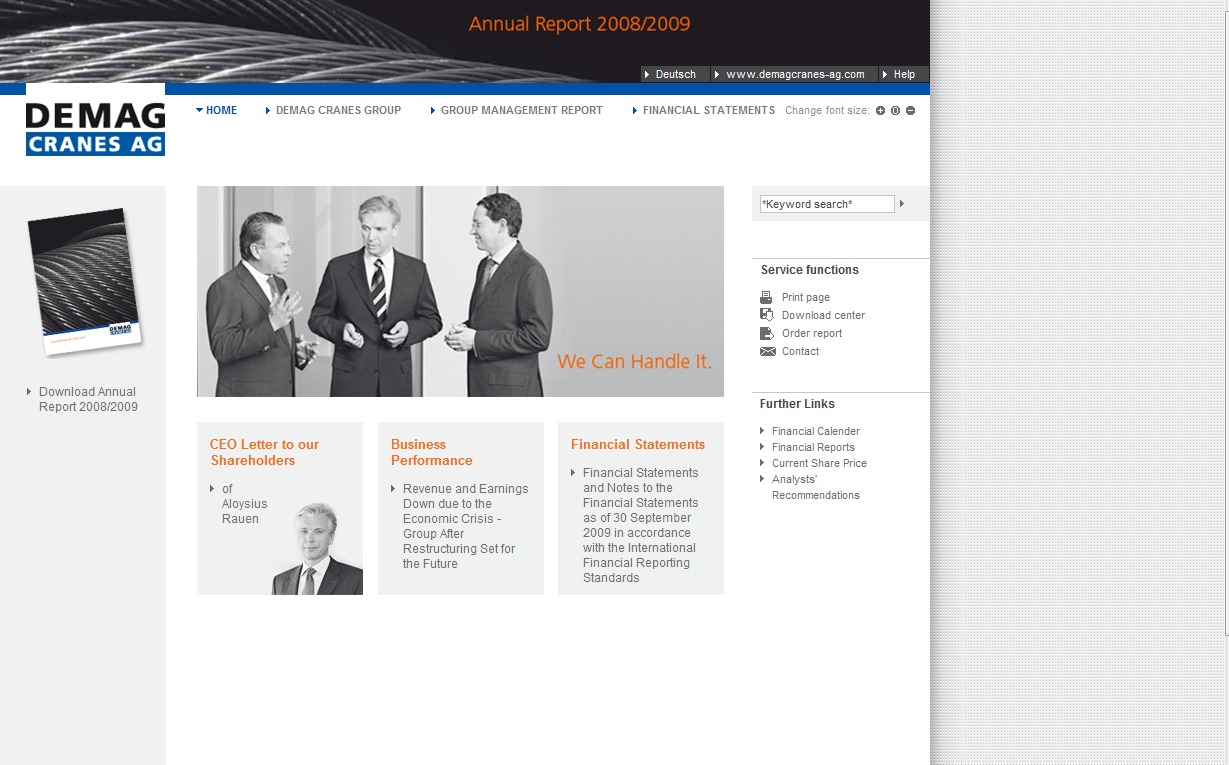Image resolution: width=1229 pixels, height=765 pixels.
Task: Reset font size with middle icon
Action: coord(895,111)
